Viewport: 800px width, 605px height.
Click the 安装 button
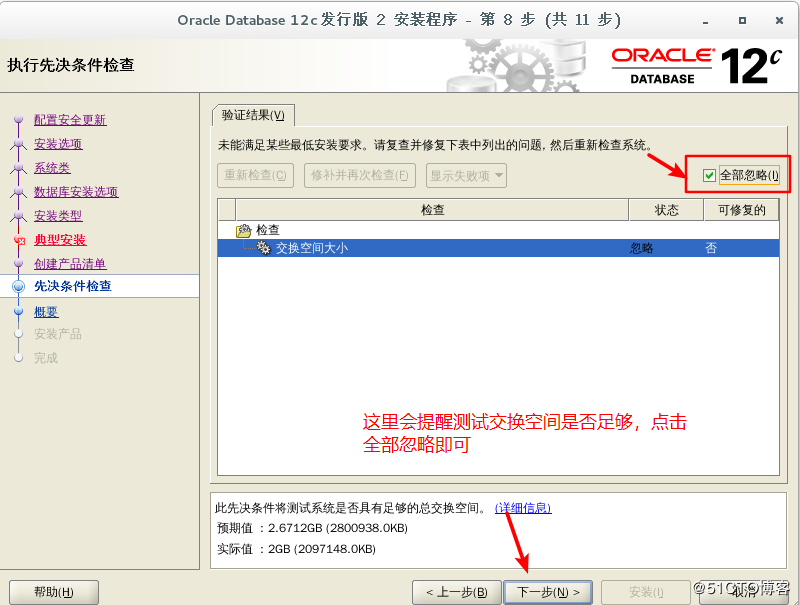point(646,592)
